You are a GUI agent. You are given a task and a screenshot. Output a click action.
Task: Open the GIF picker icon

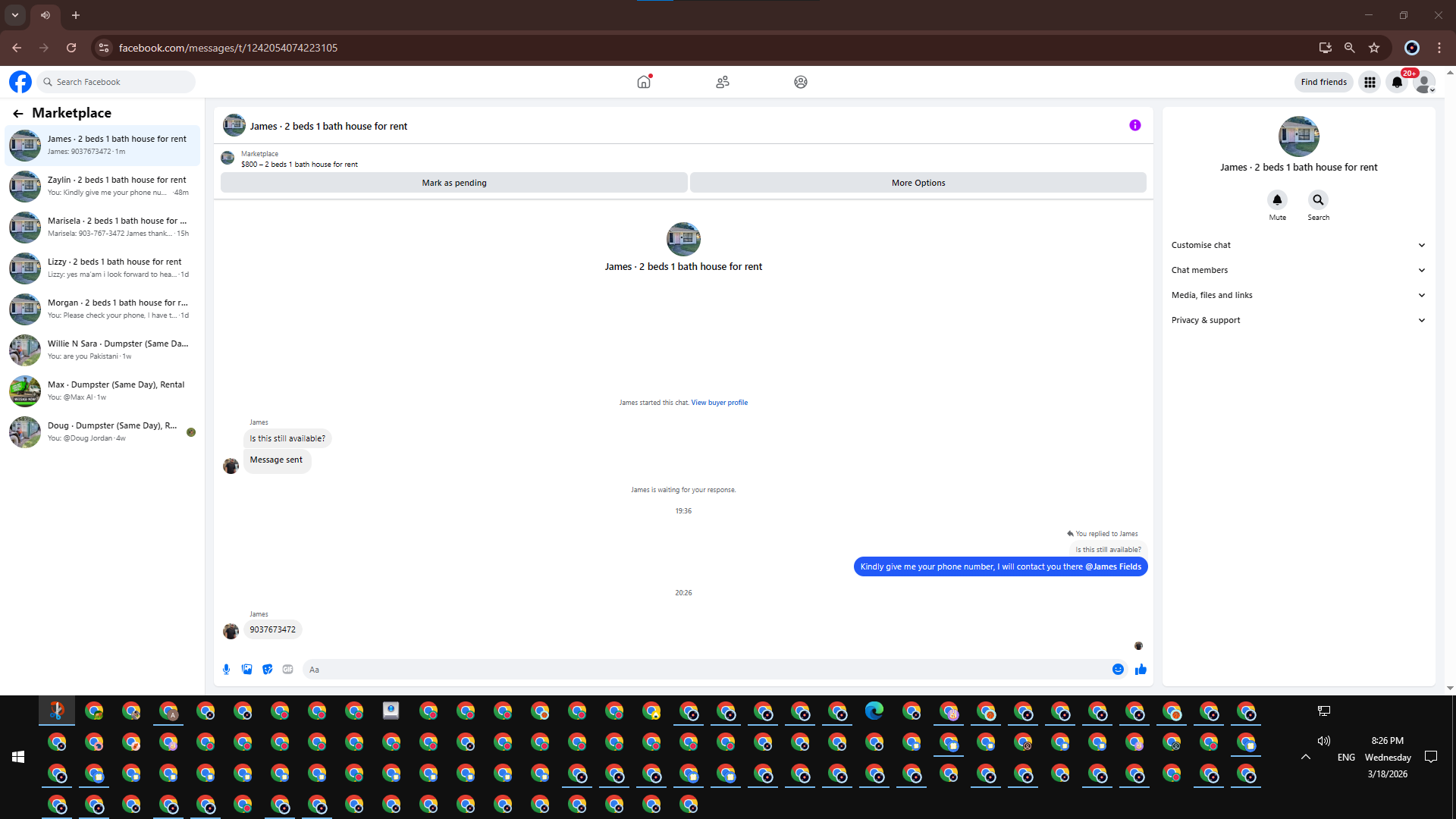pyautogui.click(x=287, y=670)
